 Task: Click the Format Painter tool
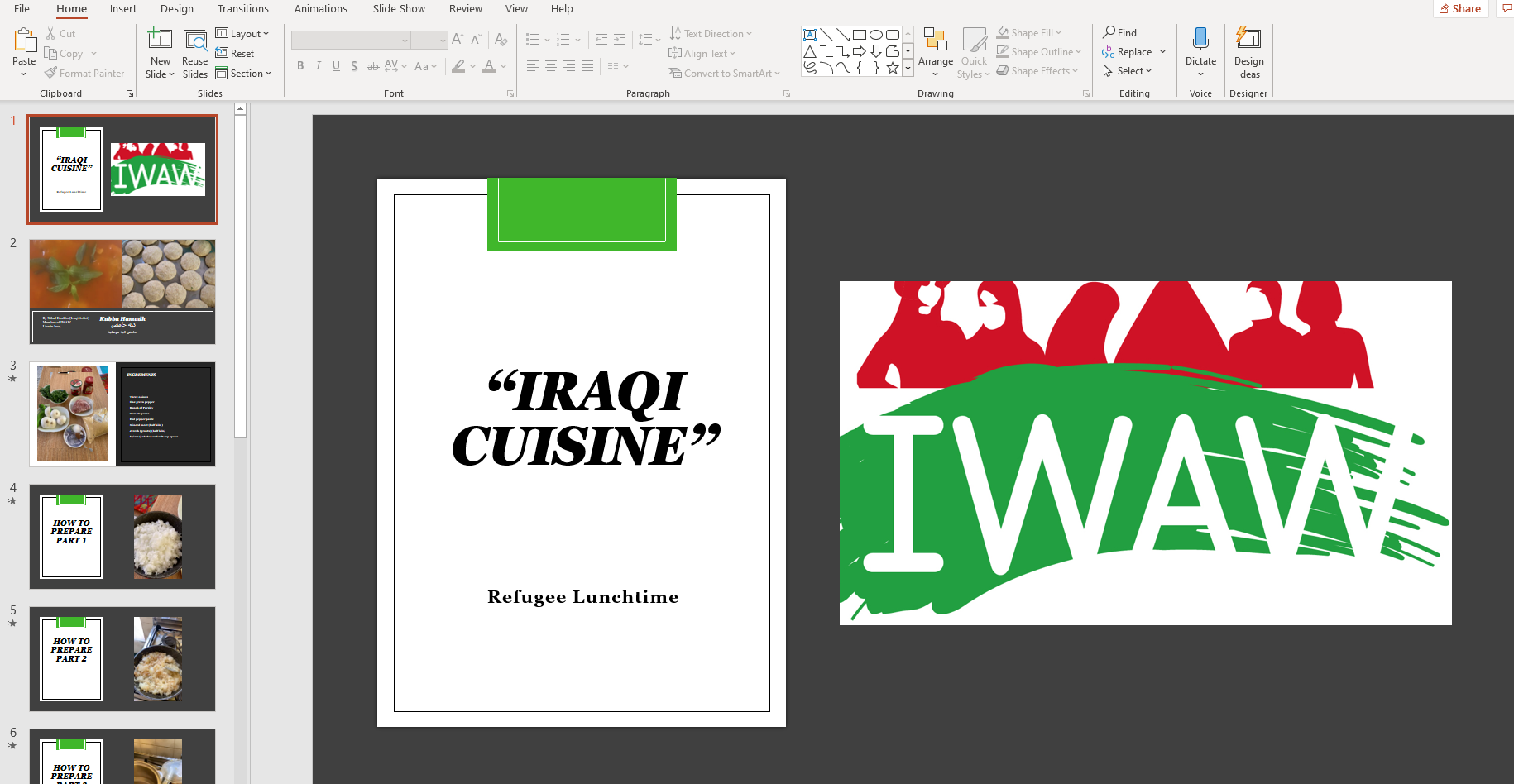[84, 74]
